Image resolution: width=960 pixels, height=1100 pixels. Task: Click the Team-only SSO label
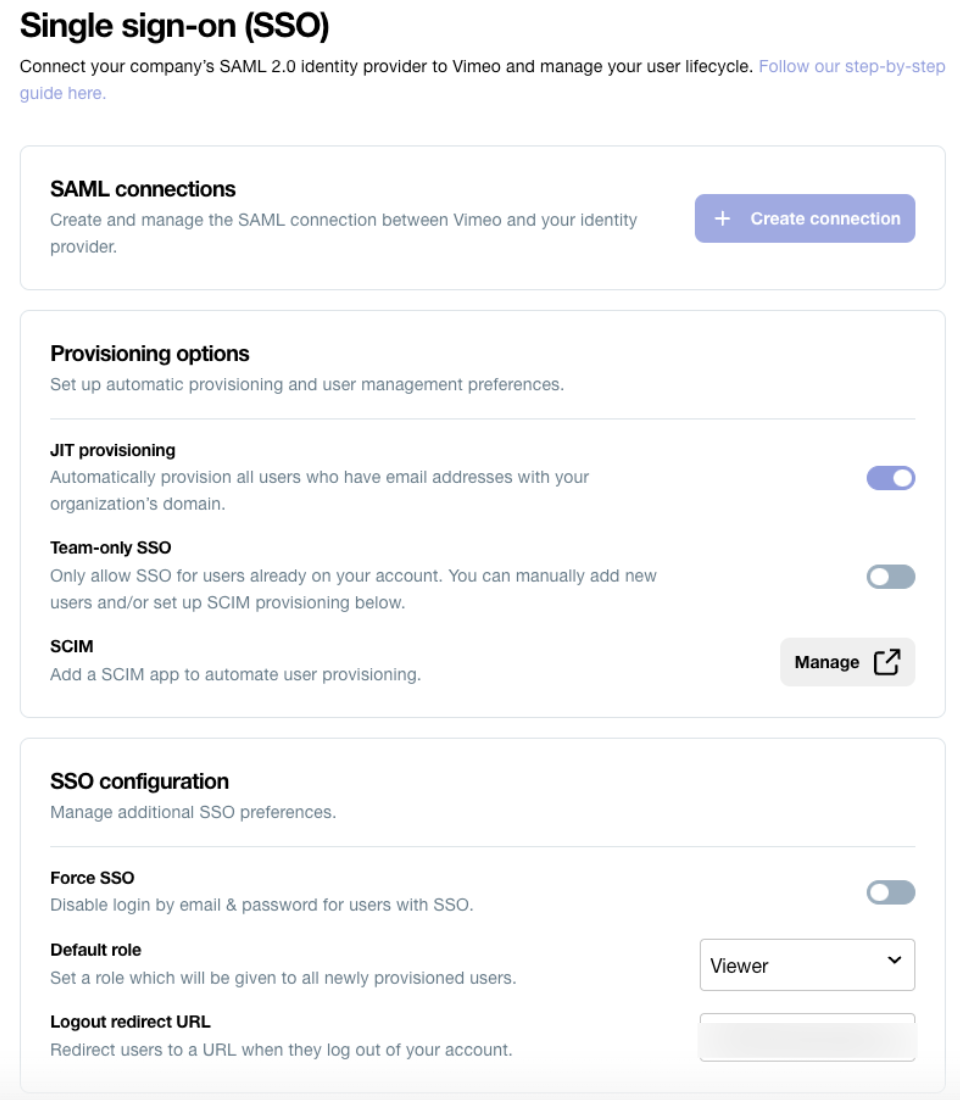pyautogui.click(x=110, y=548)
